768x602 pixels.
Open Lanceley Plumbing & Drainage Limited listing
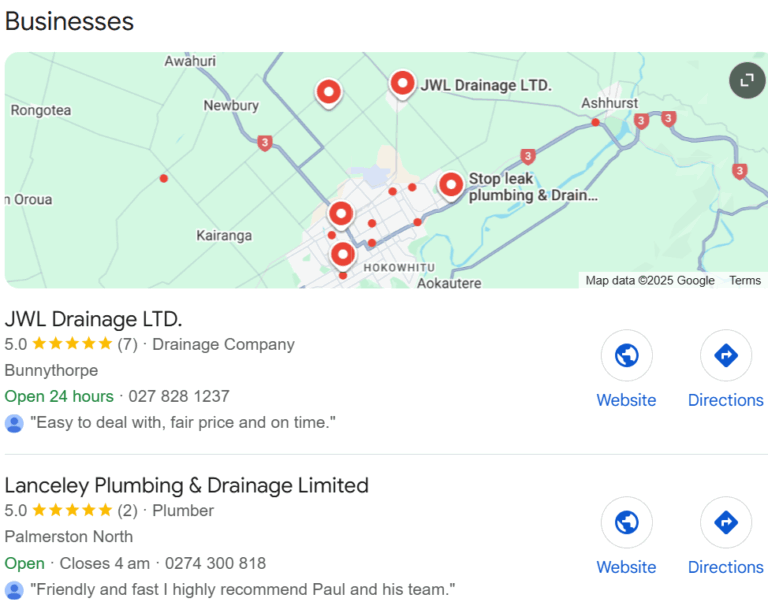point(187,486)
